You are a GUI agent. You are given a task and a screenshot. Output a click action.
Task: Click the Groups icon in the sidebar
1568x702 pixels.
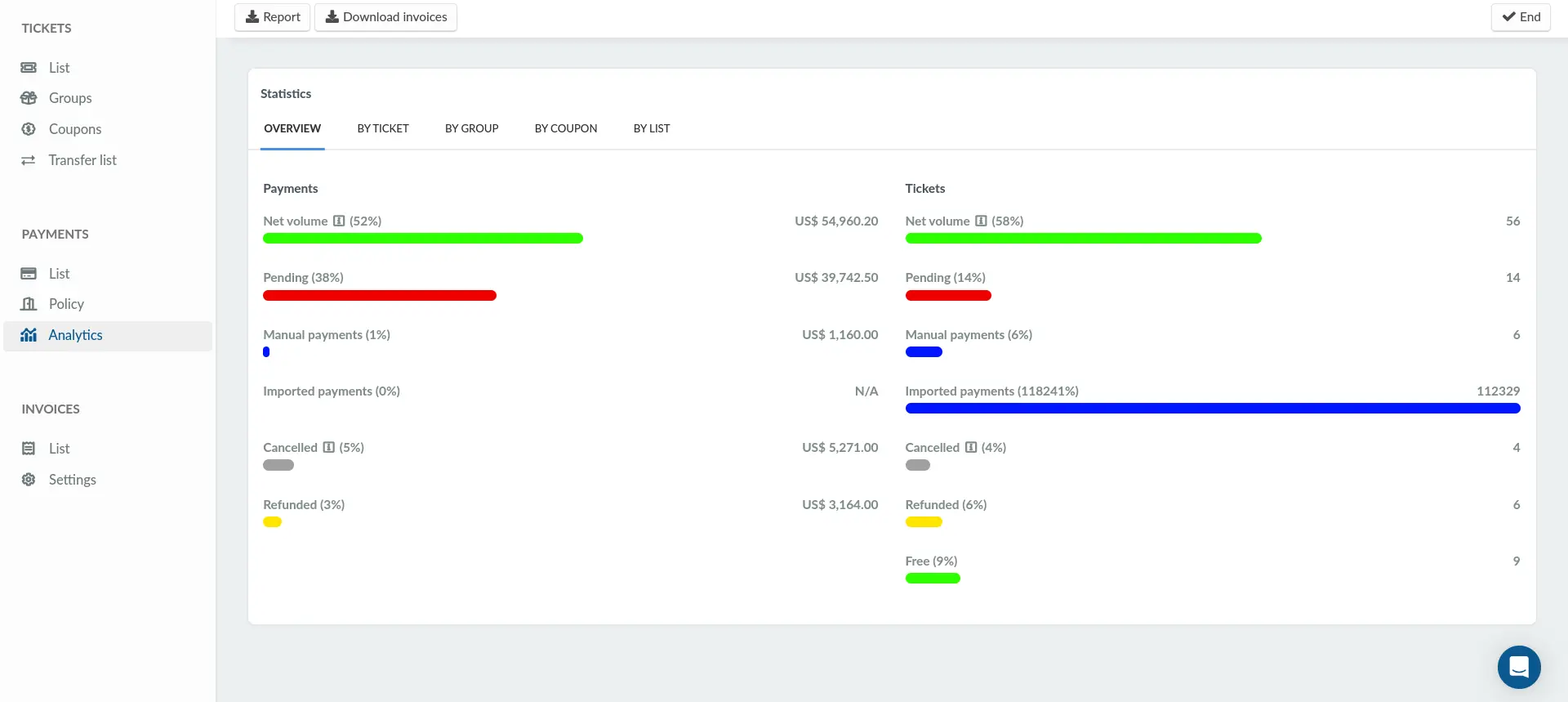29,98
